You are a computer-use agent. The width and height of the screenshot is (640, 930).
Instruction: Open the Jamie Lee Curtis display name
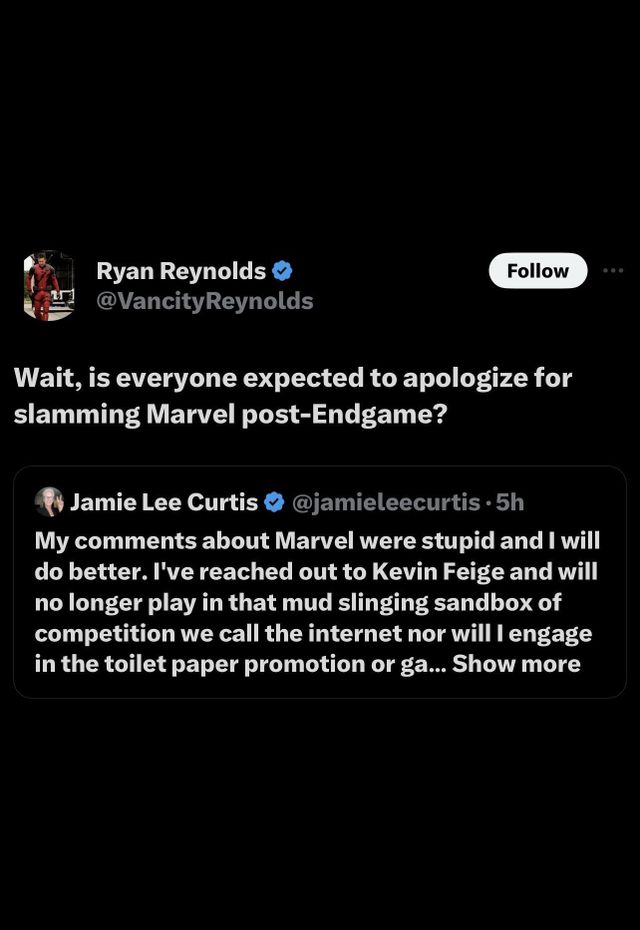pos(164,502)
